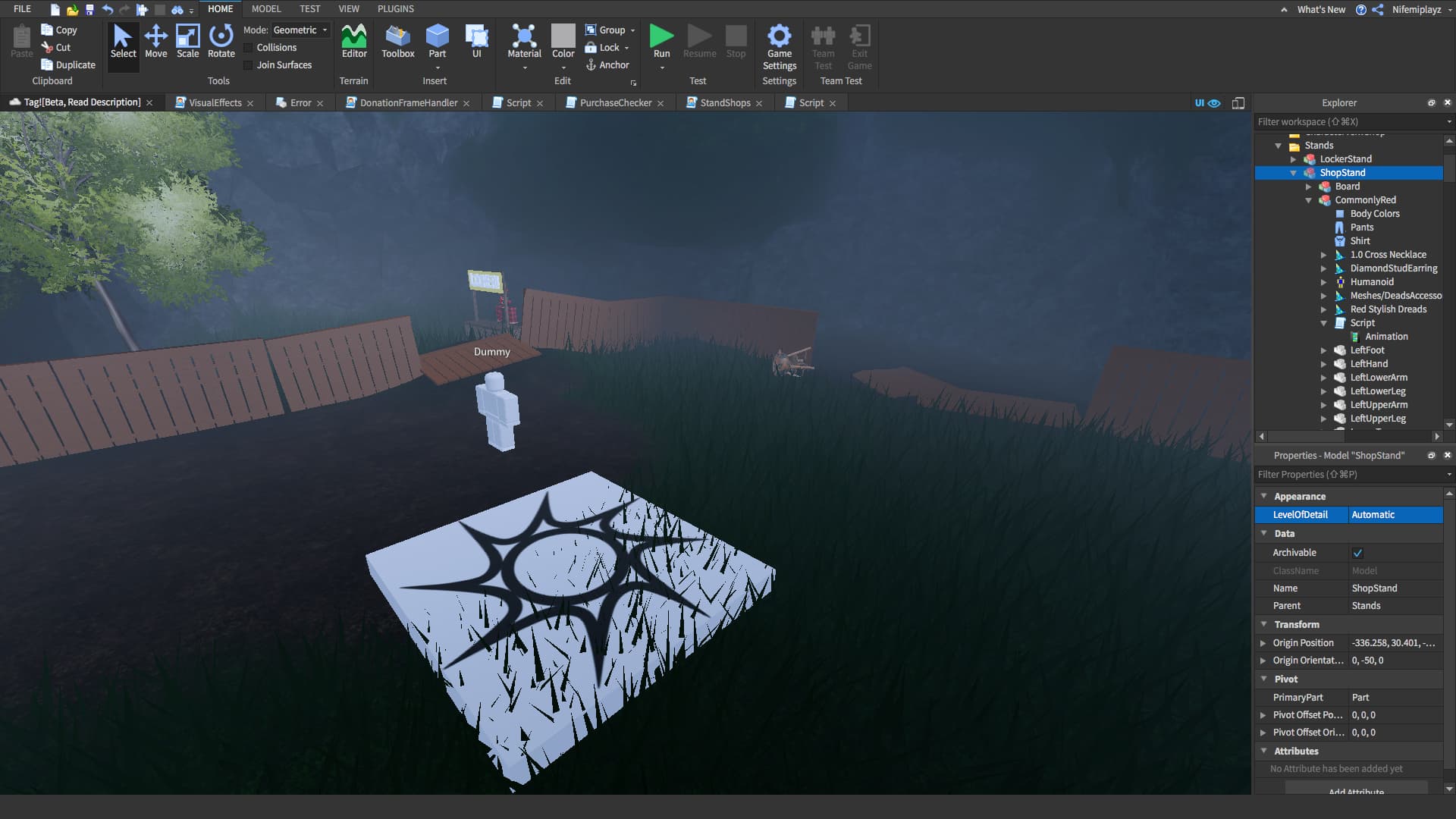Open the Terrain Editor
Viewport: 1456px width, 819px height.
pyautogui.click(x=354, y=41)
